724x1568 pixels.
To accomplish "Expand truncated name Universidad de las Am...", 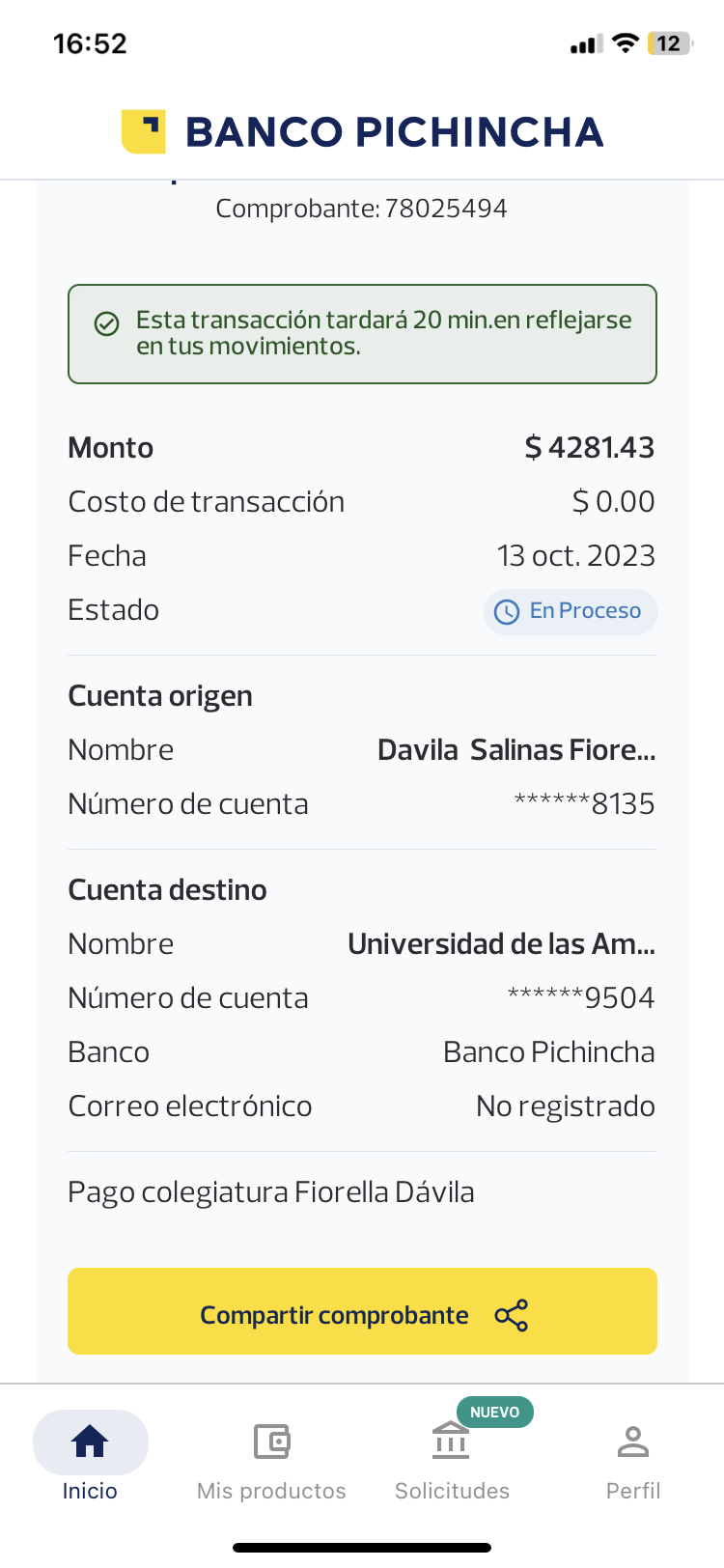I will (x=501, y=944).
